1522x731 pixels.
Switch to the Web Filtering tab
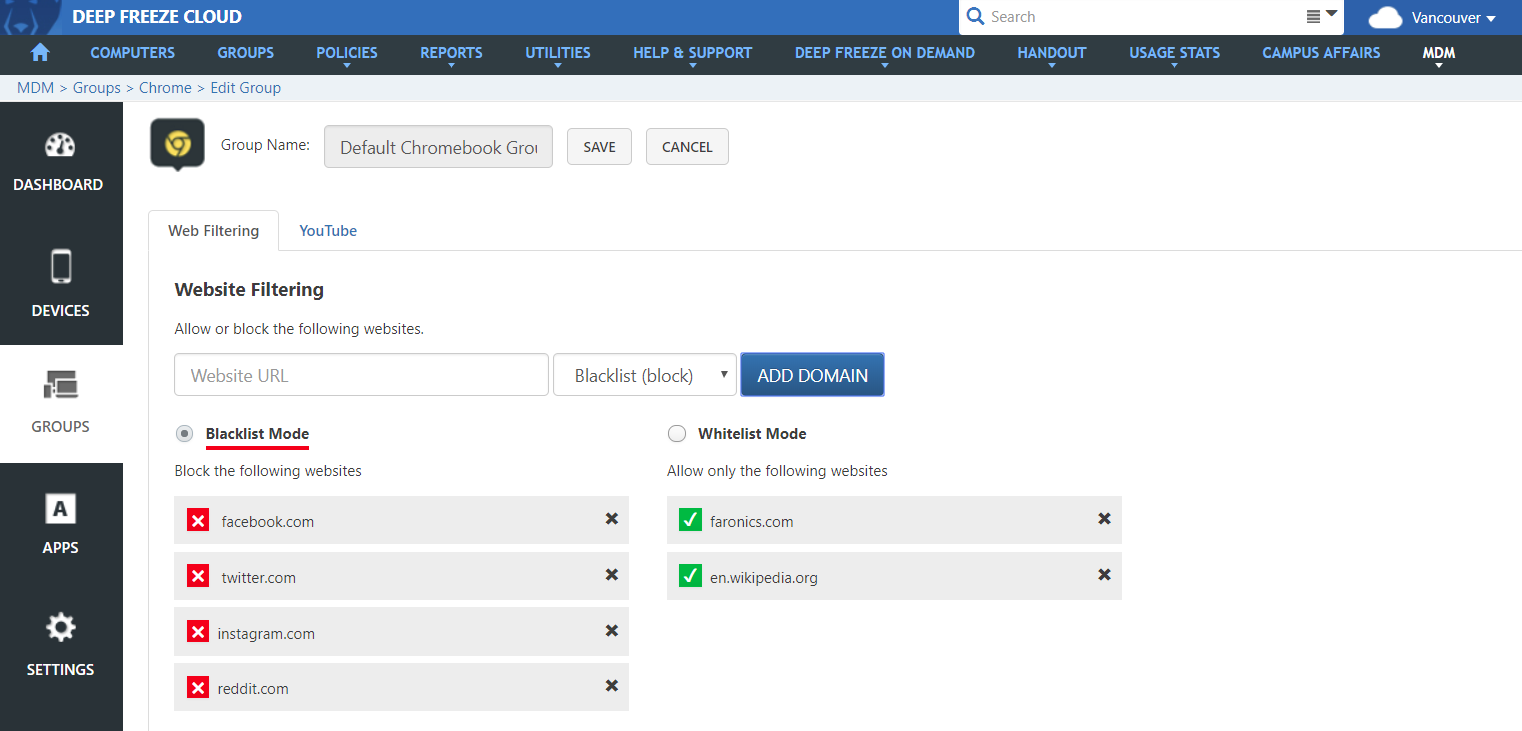pos(213,230)
